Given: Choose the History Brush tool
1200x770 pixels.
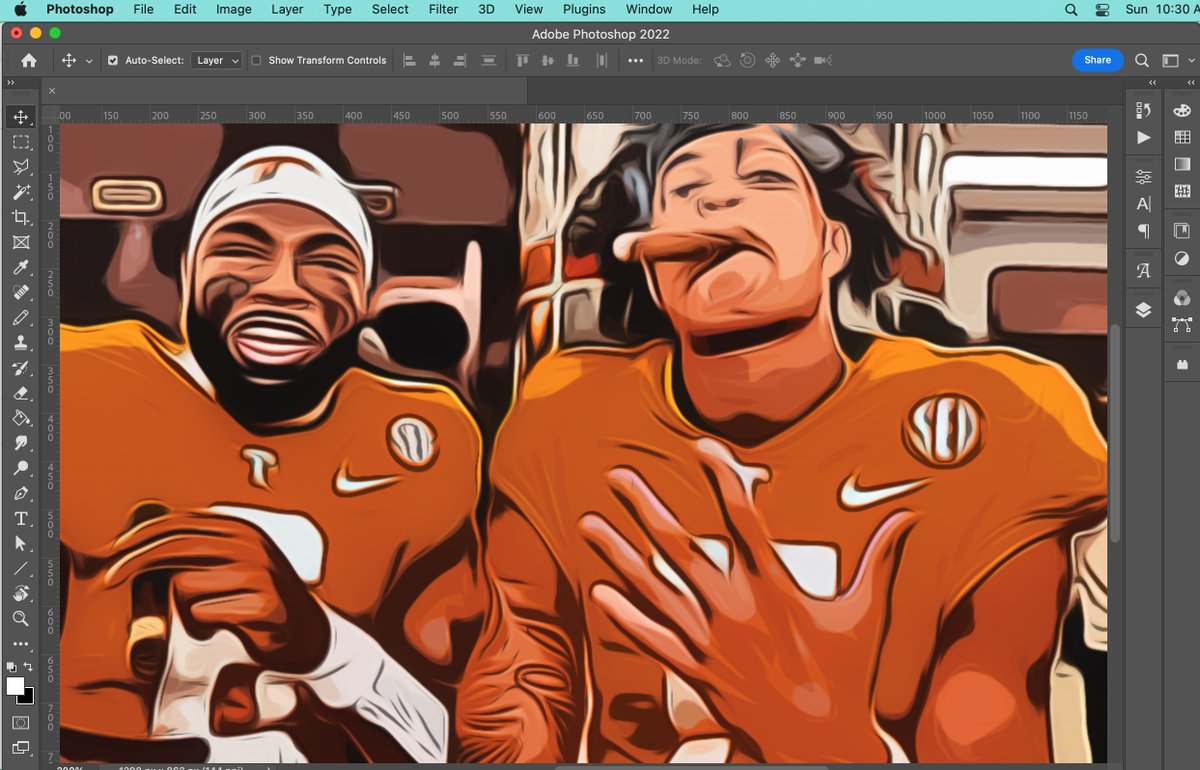Looking at the screenshot, I should [x=21, y=368].
